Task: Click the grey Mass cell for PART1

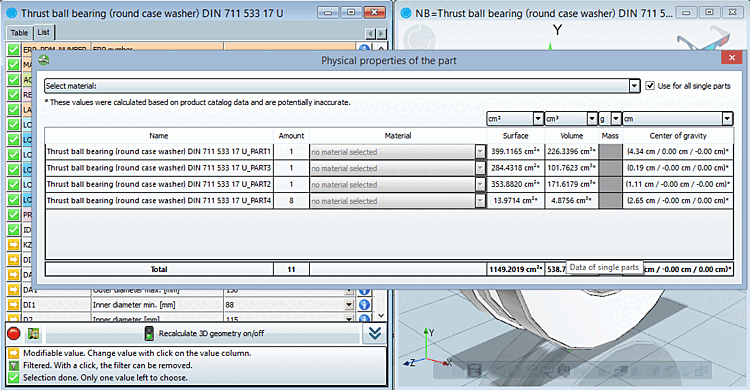Action: pos(610,152)
